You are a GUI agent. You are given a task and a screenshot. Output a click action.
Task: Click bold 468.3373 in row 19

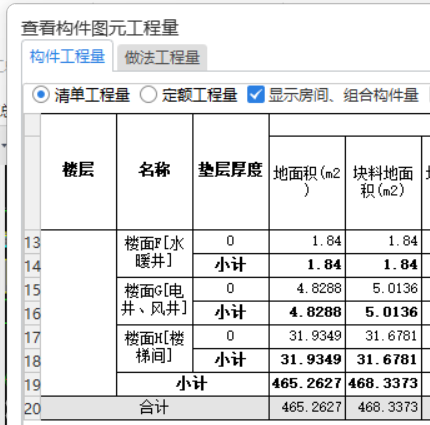point(384,384)
